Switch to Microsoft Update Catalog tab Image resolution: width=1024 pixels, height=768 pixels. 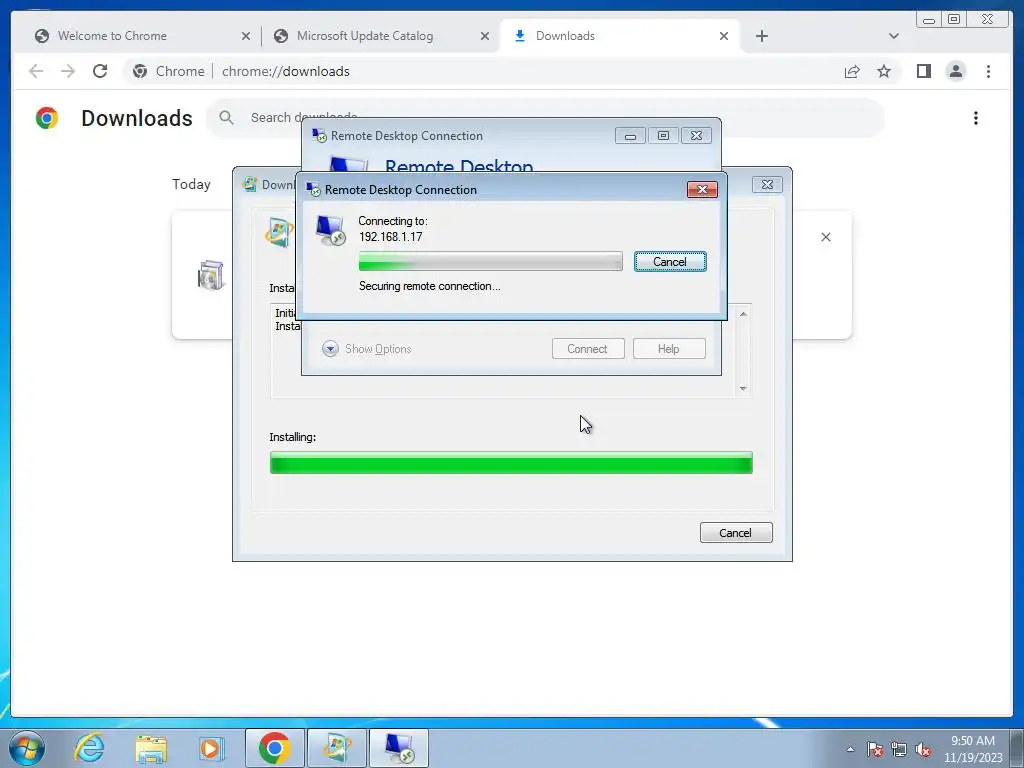pyautogui.click(x=364, y=36)
